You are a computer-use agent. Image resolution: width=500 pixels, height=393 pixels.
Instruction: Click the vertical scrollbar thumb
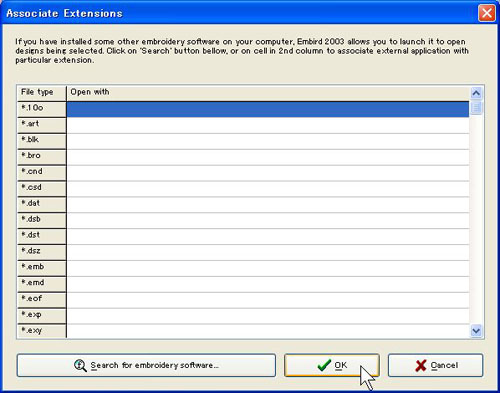(476, 108)
